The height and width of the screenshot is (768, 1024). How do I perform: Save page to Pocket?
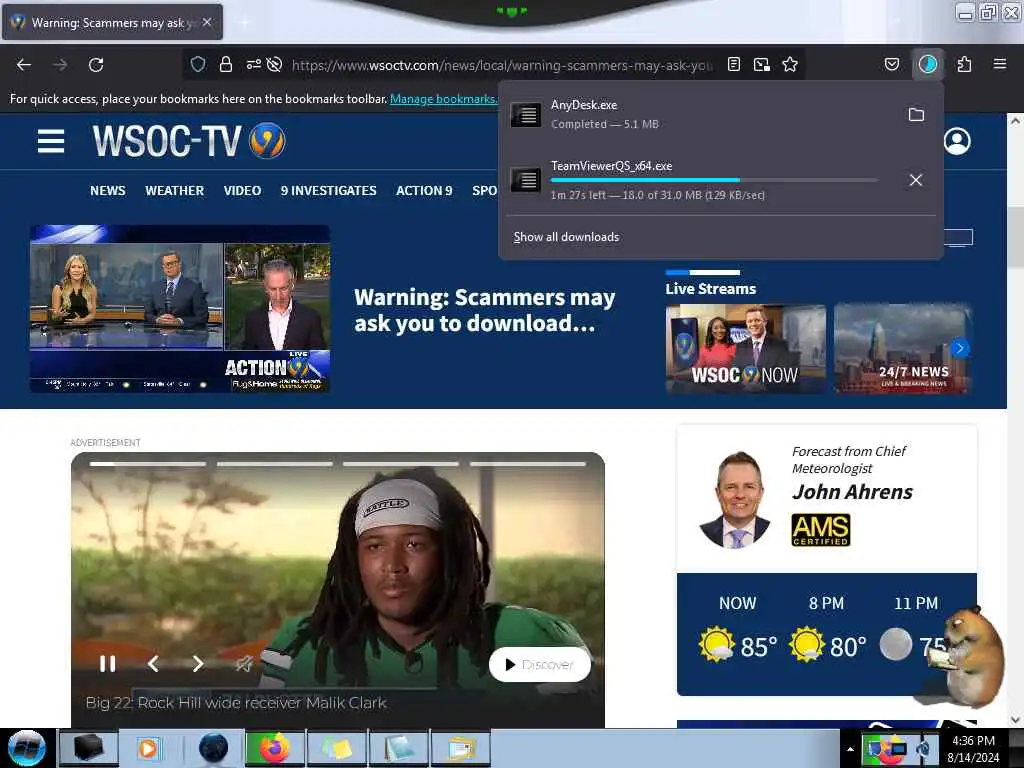coord(891,64)
